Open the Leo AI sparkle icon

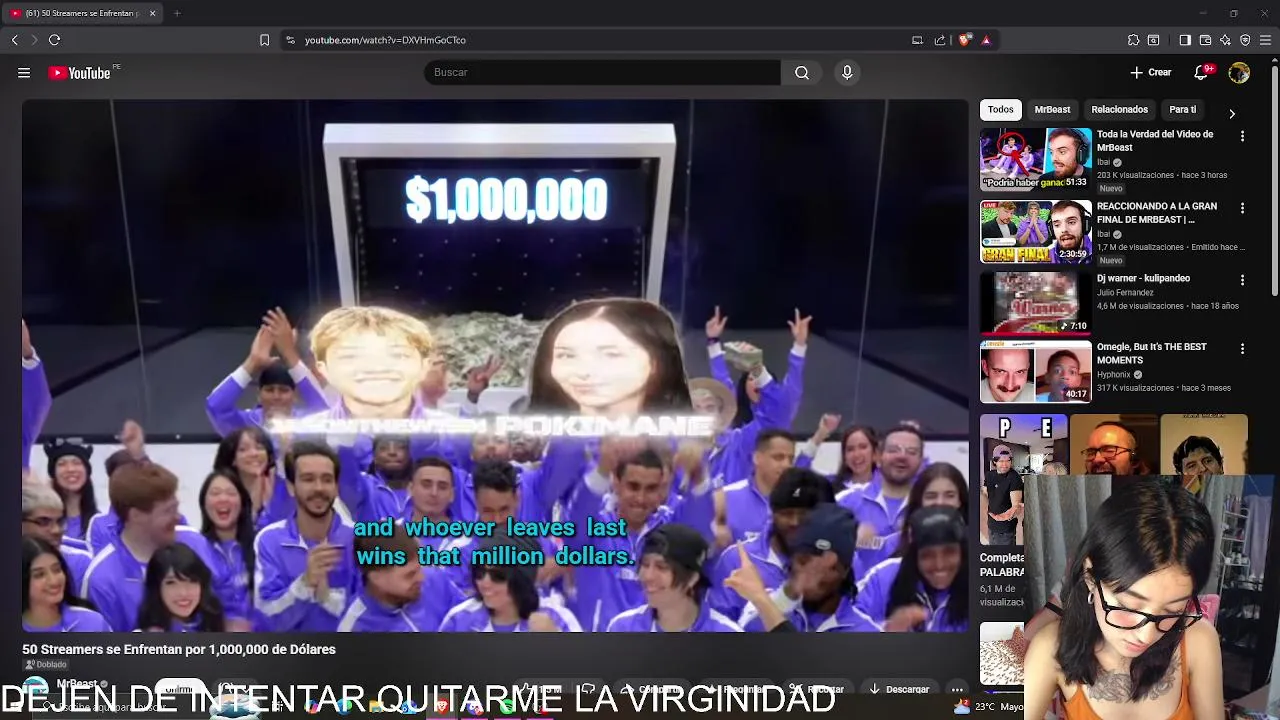click(x=1225, y=40)
